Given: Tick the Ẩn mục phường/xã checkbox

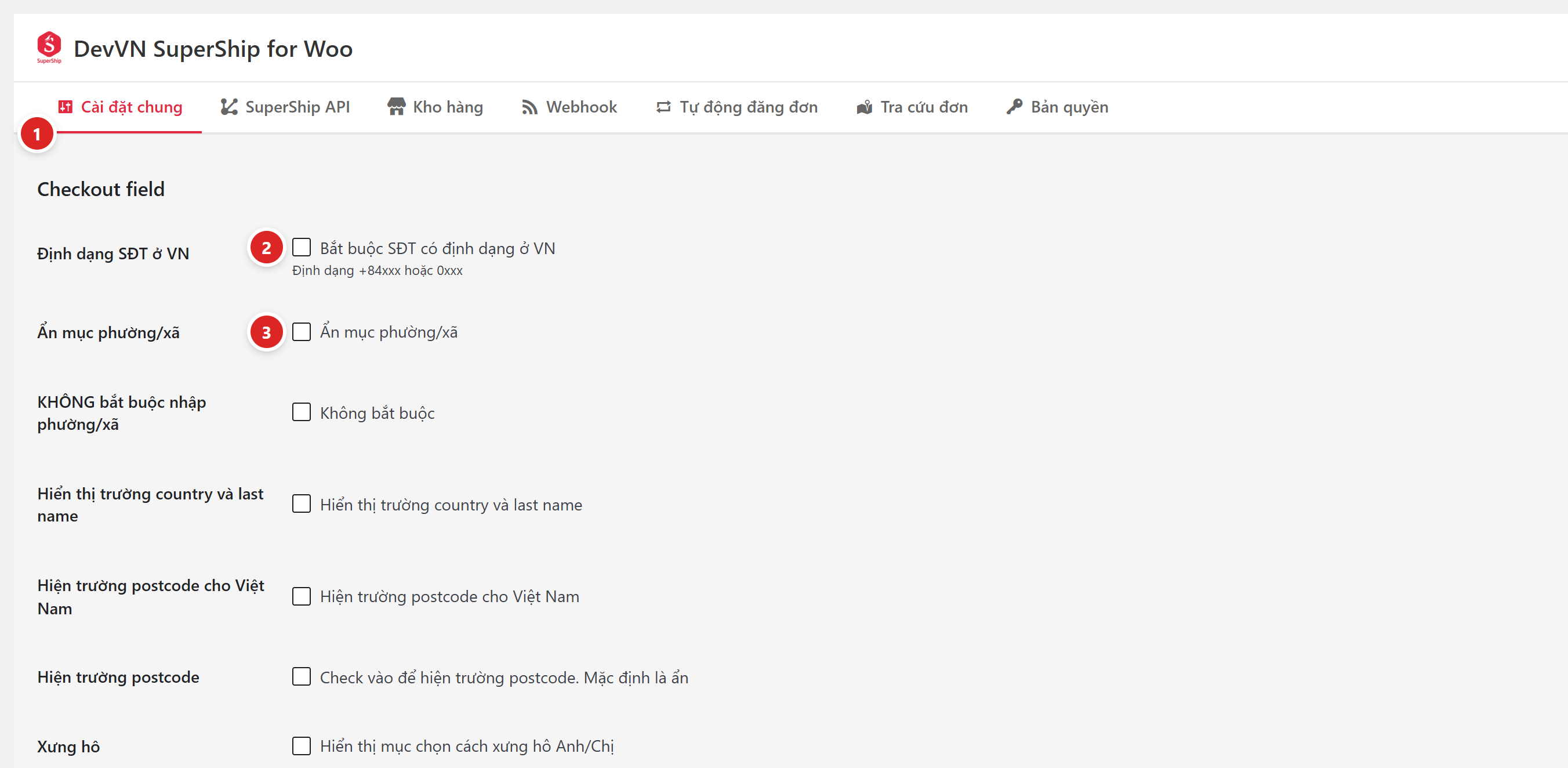Looking at the screenshot, I should coord(302,331).
